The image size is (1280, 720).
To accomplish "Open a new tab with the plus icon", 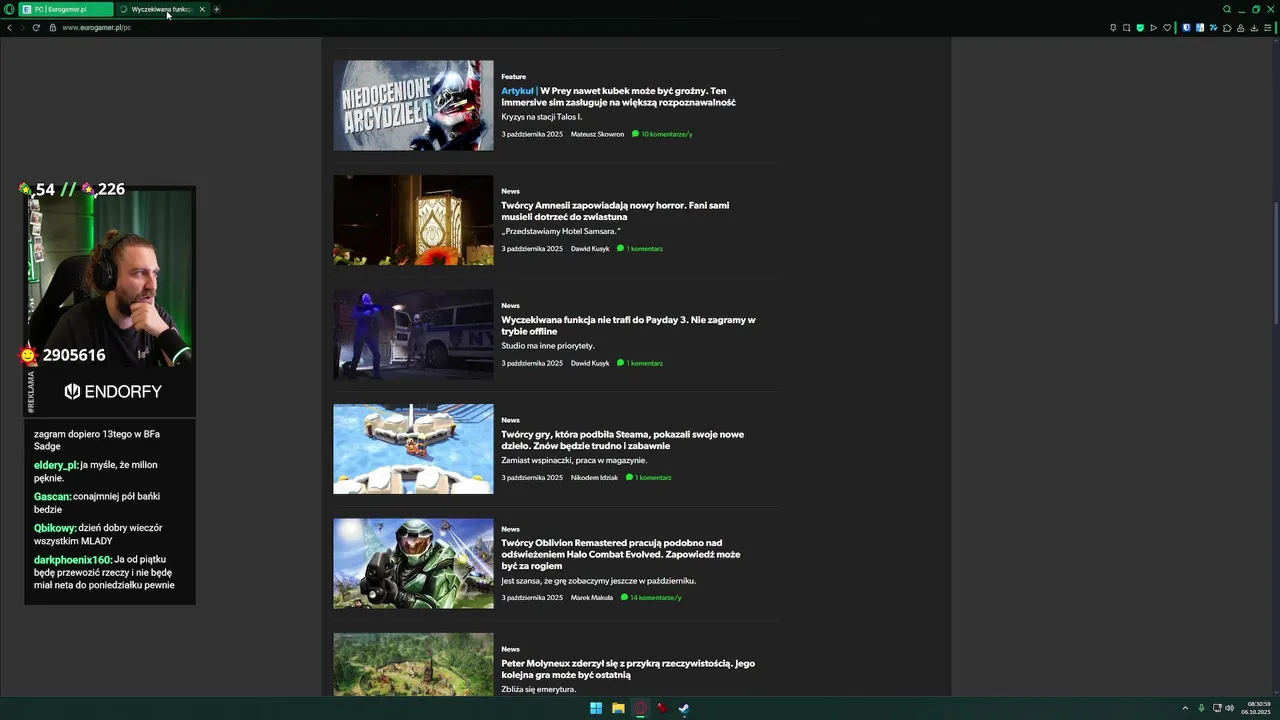I will tap(216, 9).
